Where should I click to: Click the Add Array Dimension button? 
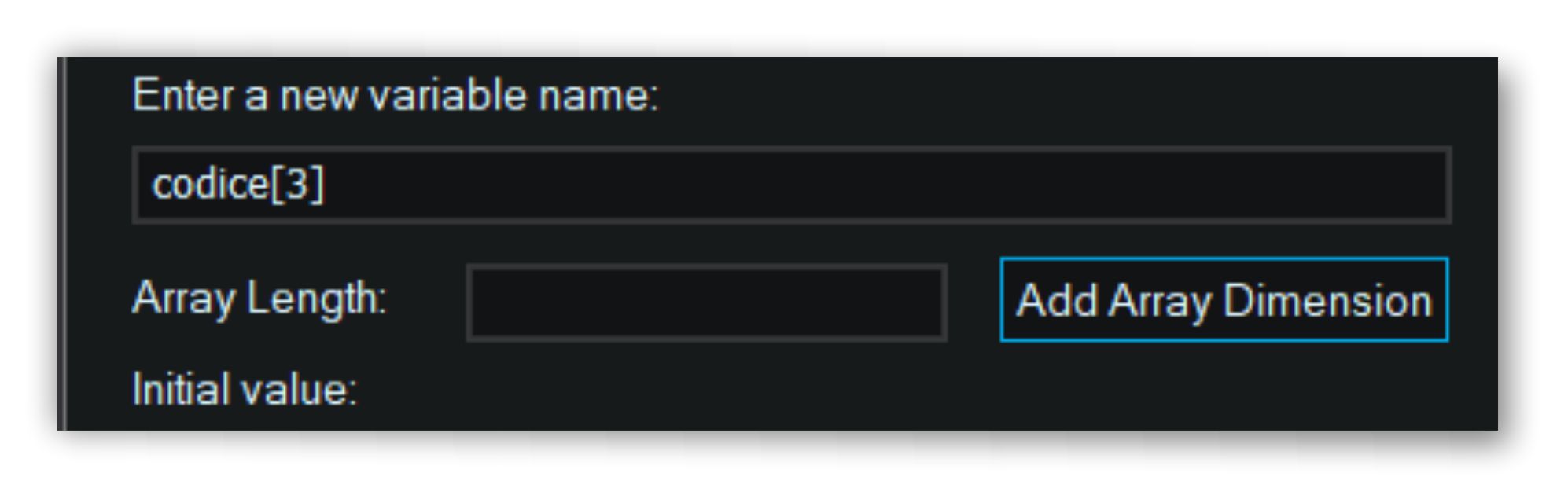click(x=1223, y=300)
